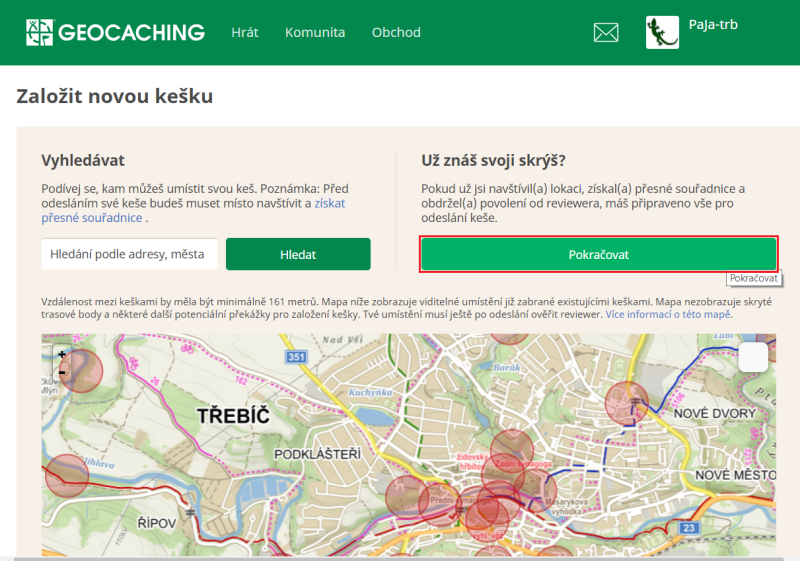This screenshot has height=561, width=800.
Task: Click the TŘEBÍČ label on map
Action: pyautogui.click(x=233, y=416)
